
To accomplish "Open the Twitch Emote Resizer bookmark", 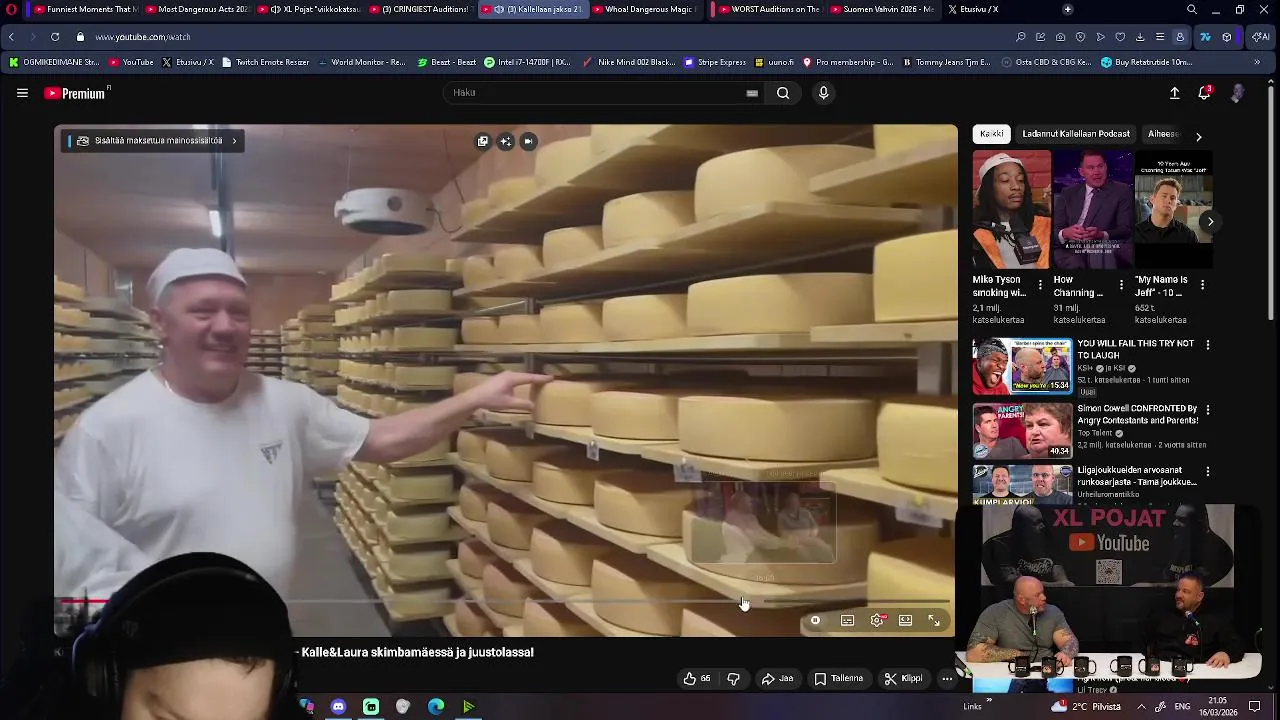I will coord(265,62).
